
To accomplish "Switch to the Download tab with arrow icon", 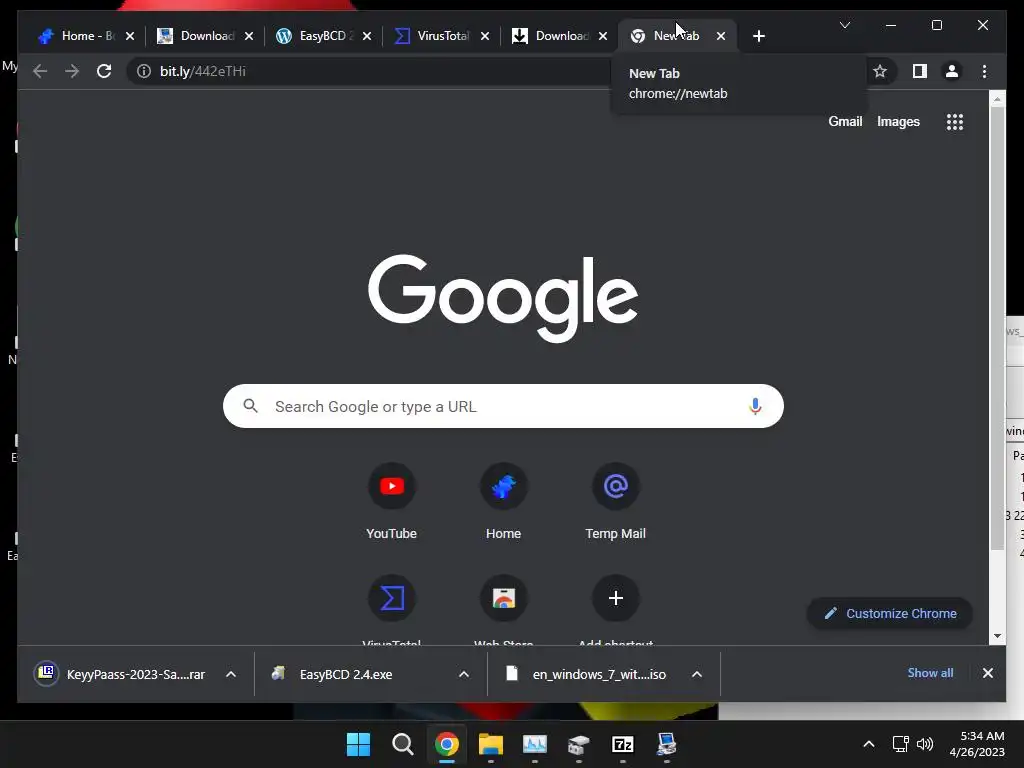I will point(560,36).
